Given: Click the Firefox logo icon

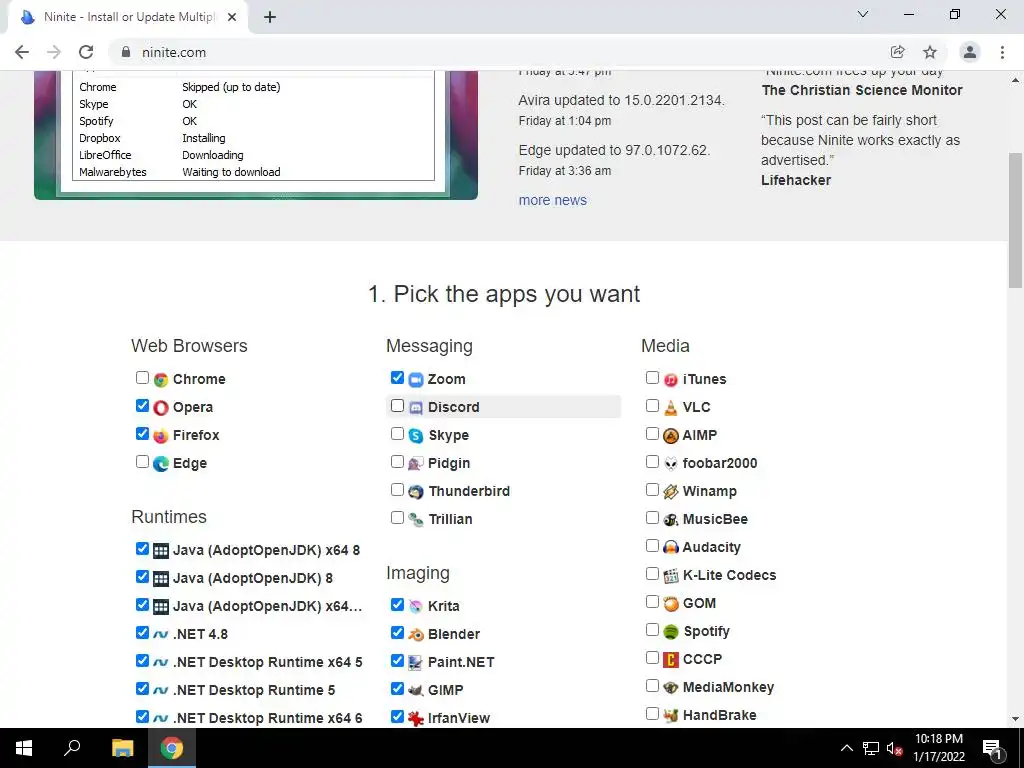Looking at the screenshot, I should (x=161, y=436).
